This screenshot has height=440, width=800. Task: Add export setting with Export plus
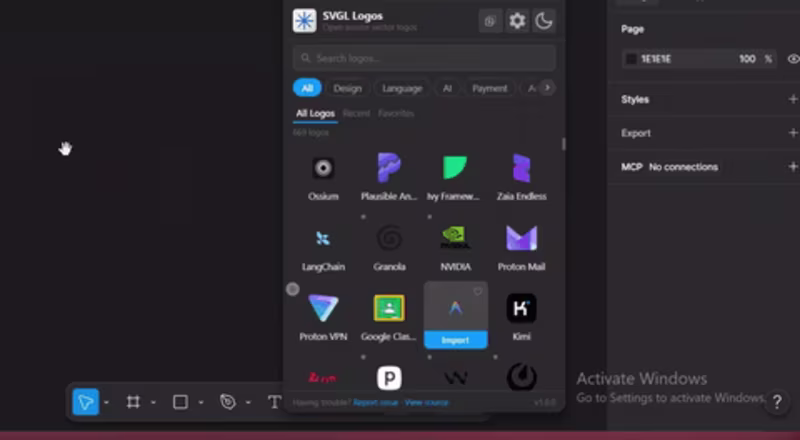pyautogui.click(x=793, y=133)
